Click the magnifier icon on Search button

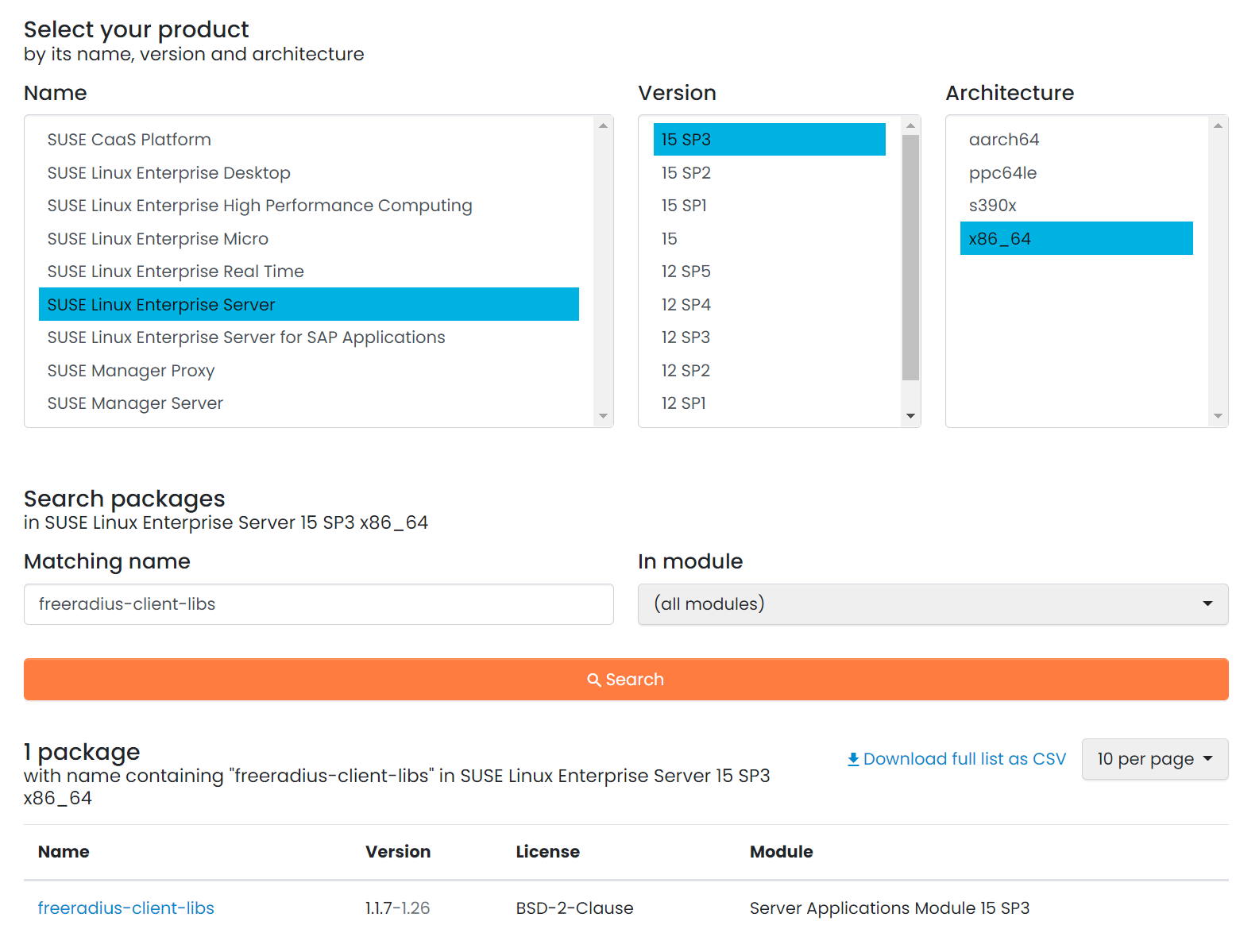point(594,680)
